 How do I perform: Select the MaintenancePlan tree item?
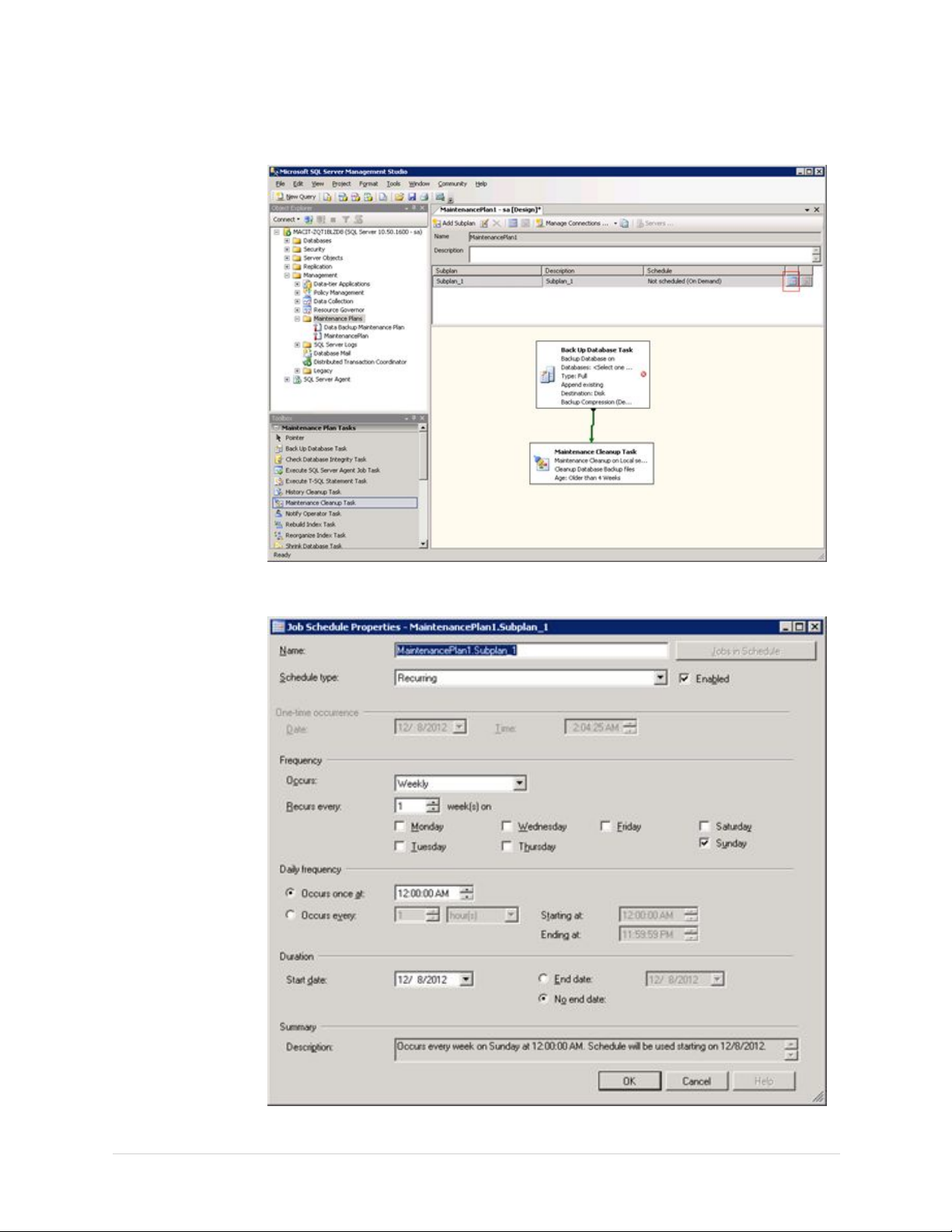tap(340, 336)
